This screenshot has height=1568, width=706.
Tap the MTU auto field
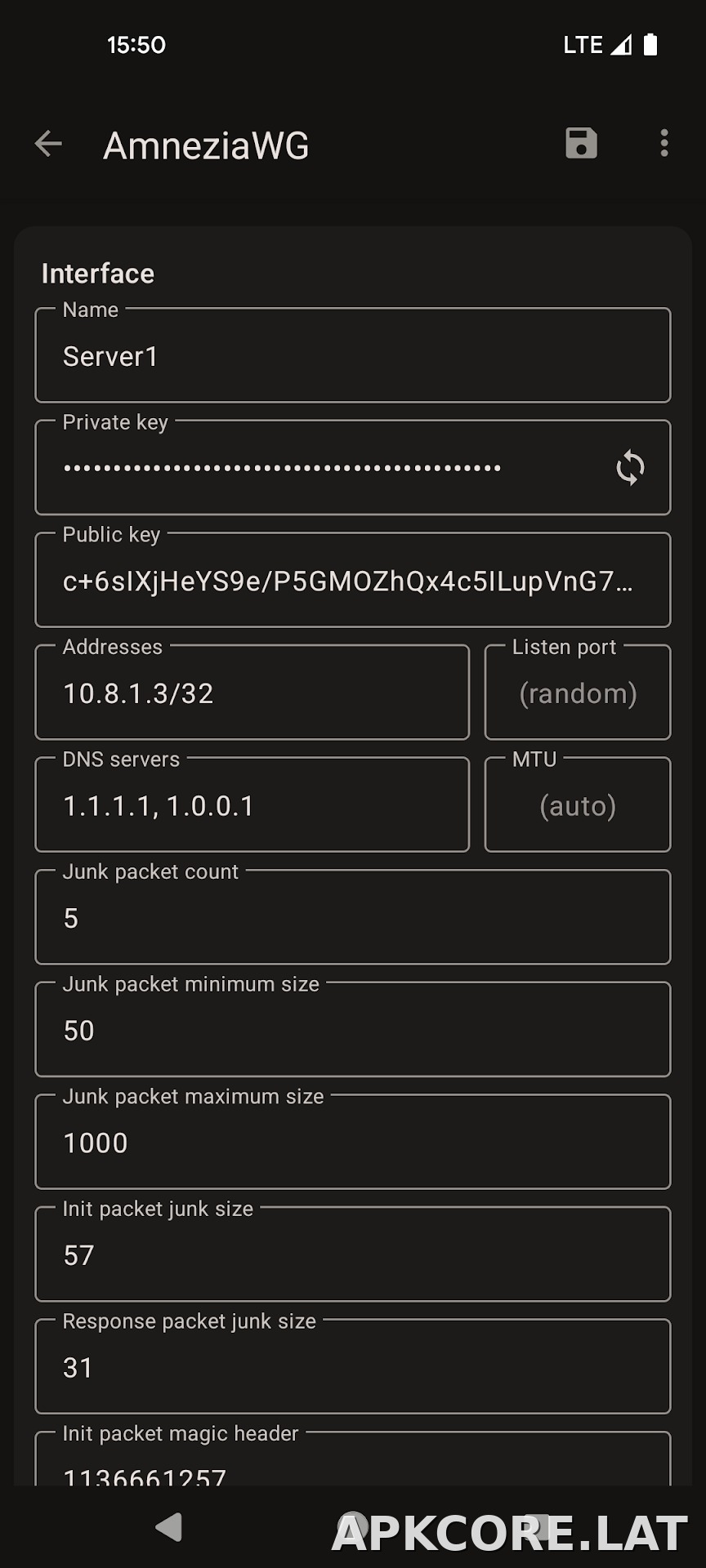(x=578, y=805)
